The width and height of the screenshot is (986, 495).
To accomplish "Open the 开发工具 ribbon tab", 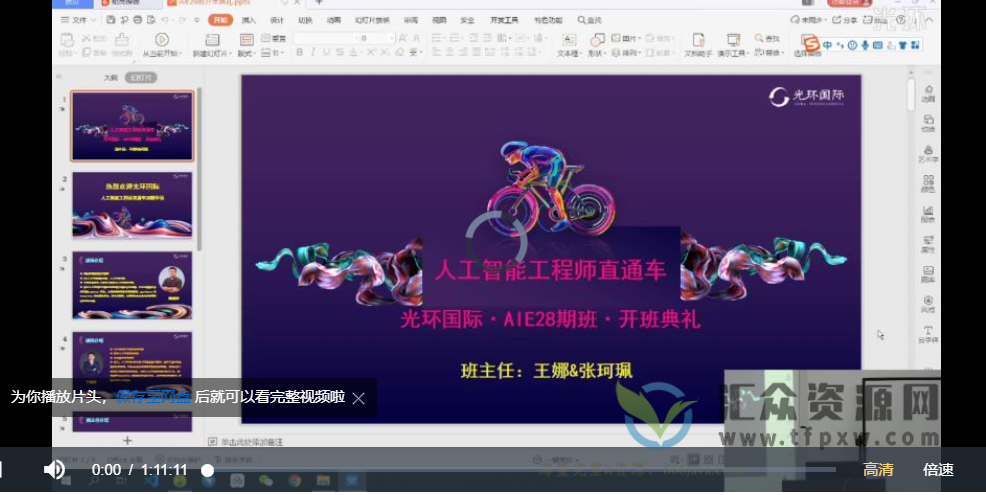I will point(504,20).
